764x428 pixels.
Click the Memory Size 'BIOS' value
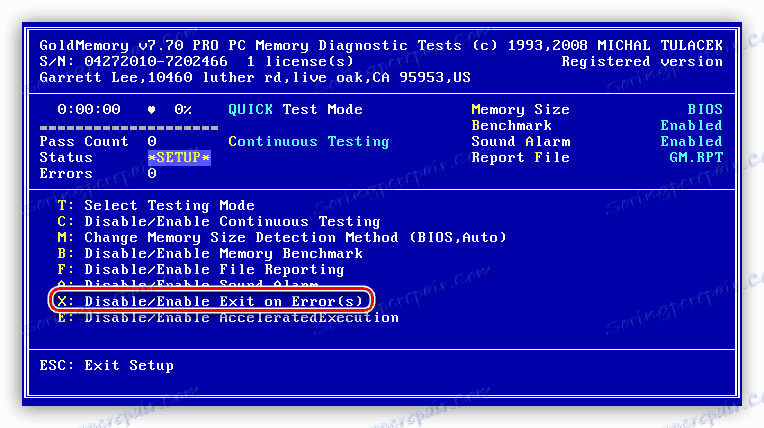[x=705, y=109]
